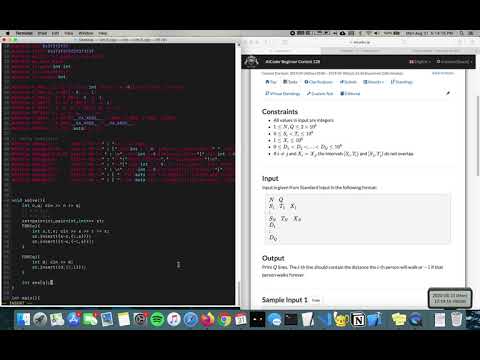Open the Tasks tab on AtCoder page

(x=290, y=82)
